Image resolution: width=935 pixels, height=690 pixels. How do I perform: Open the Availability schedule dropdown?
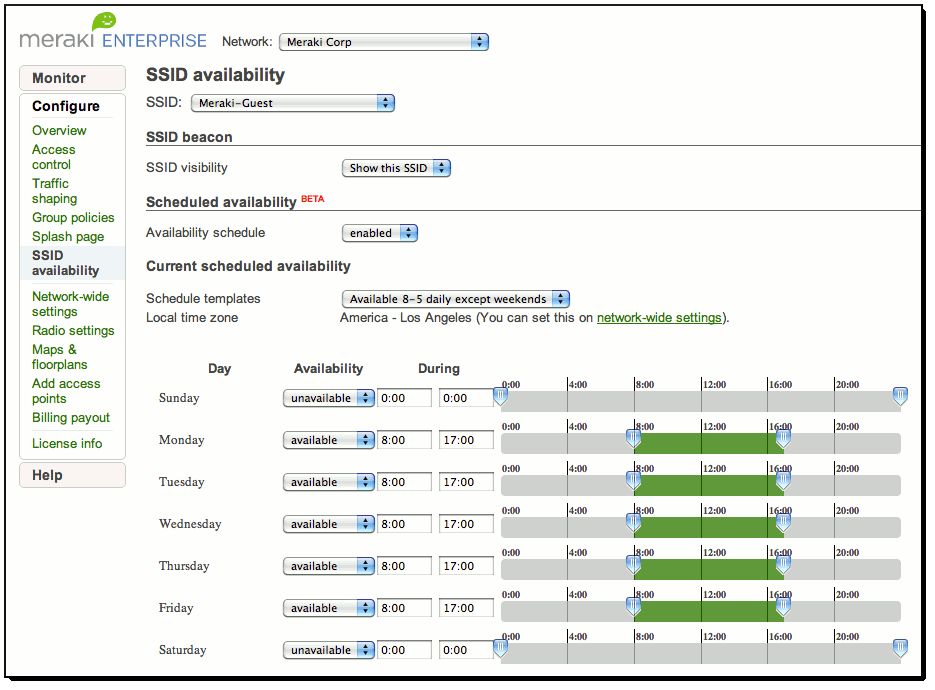[380, 233]
